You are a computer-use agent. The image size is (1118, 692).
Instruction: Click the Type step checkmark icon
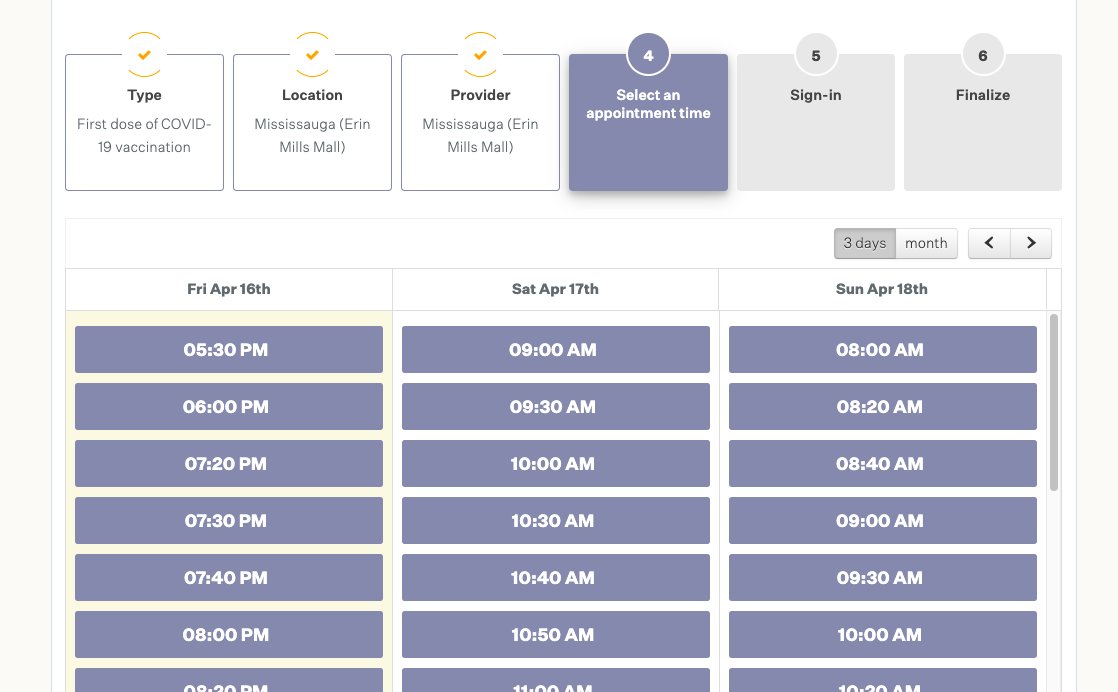coord(144,55)
